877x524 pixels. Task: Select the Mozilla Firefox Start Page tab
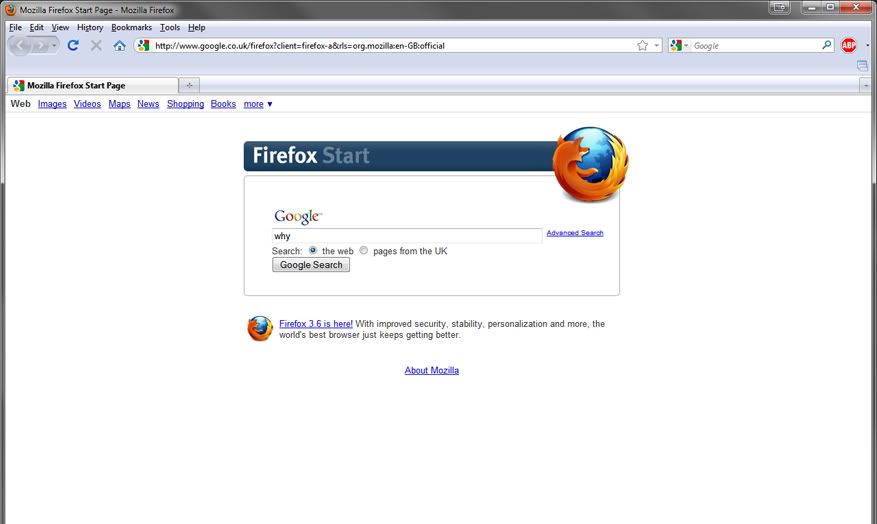point(93,85)
